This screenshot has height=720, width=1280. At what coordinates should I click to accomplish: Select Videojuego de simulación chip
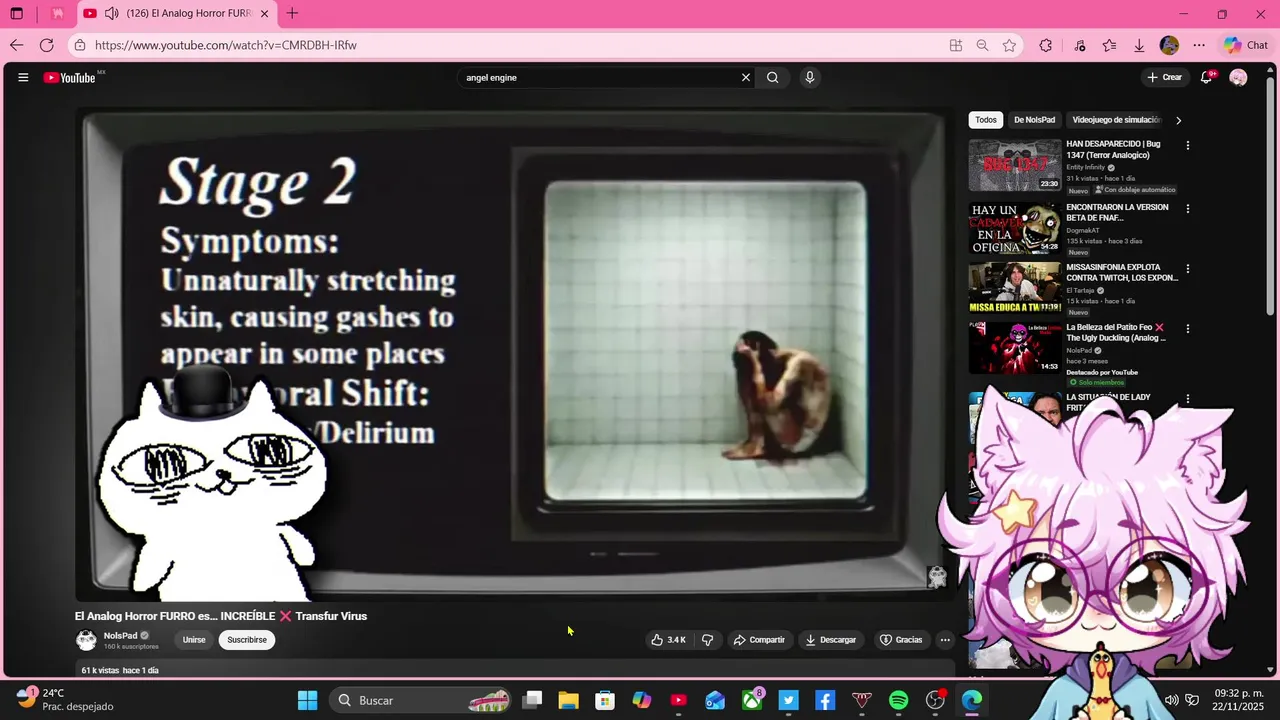click(x=1116, y=120)
